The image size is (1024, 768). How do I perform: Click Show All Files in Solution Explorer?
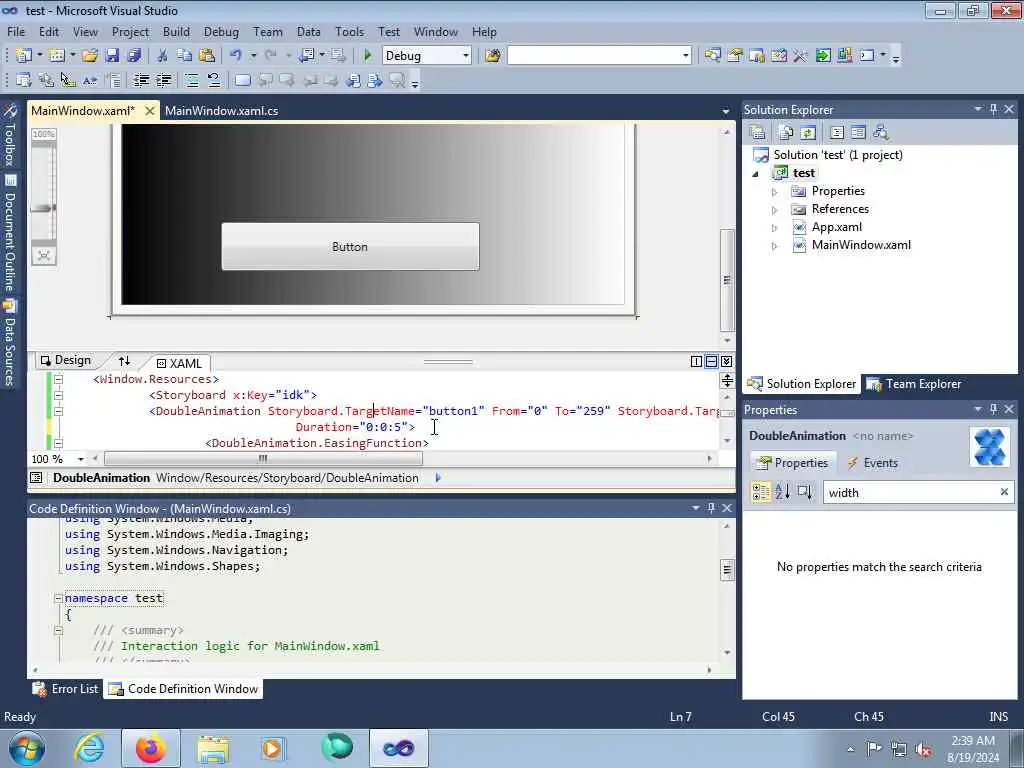(x=786, y=133)
